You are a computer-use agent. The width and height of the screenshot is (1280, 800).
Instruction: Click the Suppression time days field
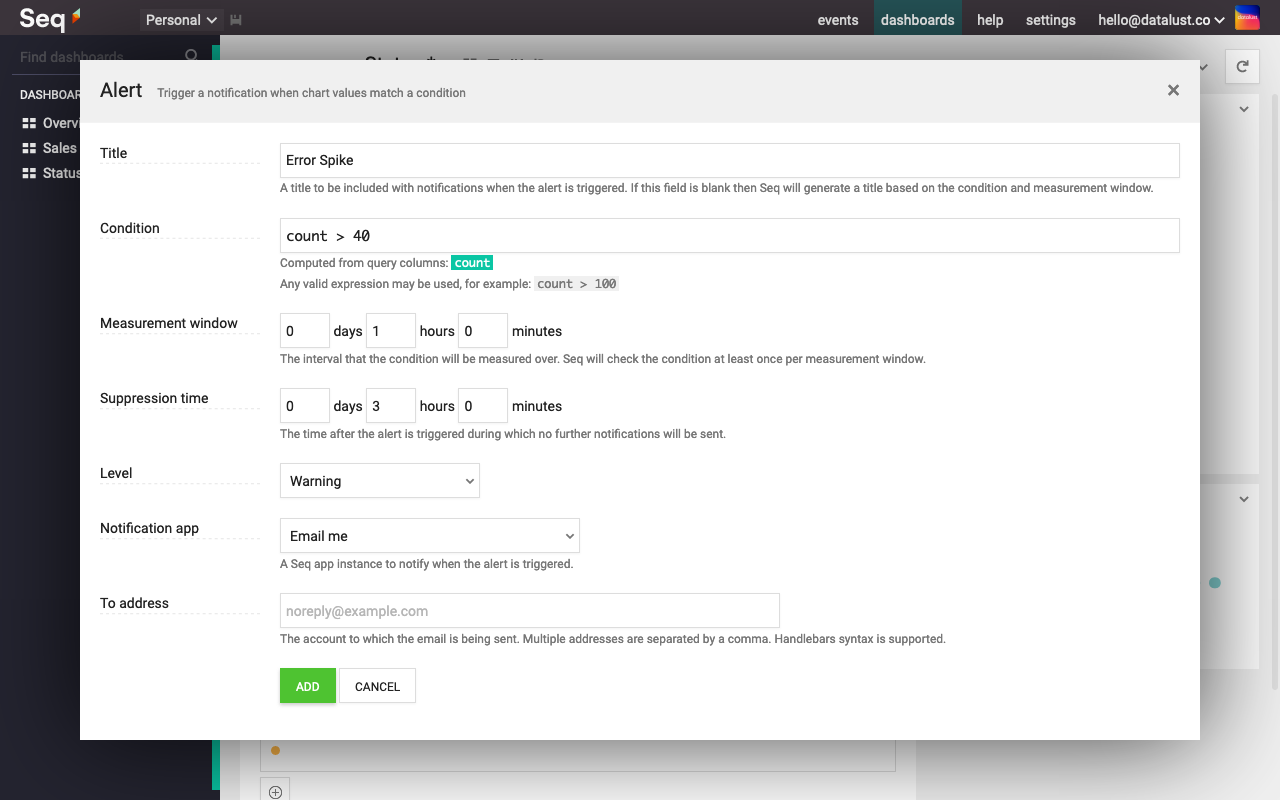pos(305,406)
